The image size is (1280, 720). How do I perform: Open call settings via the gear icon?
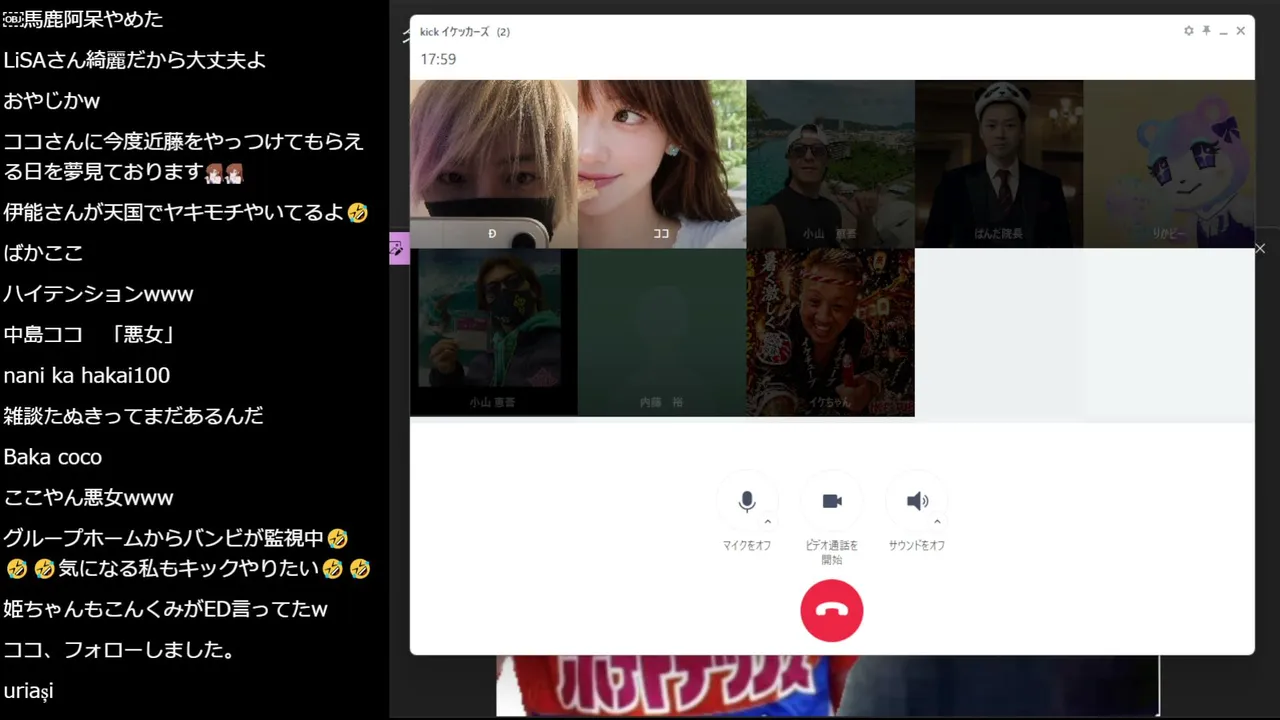pos(1189,31)
